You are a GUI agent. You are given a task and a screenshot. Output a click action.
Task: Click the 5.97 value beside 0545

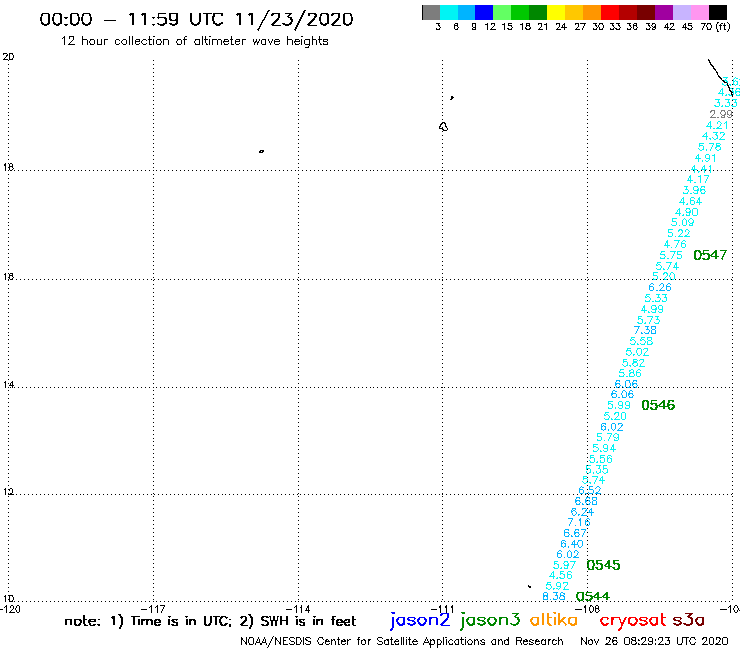tap(564, 566)
